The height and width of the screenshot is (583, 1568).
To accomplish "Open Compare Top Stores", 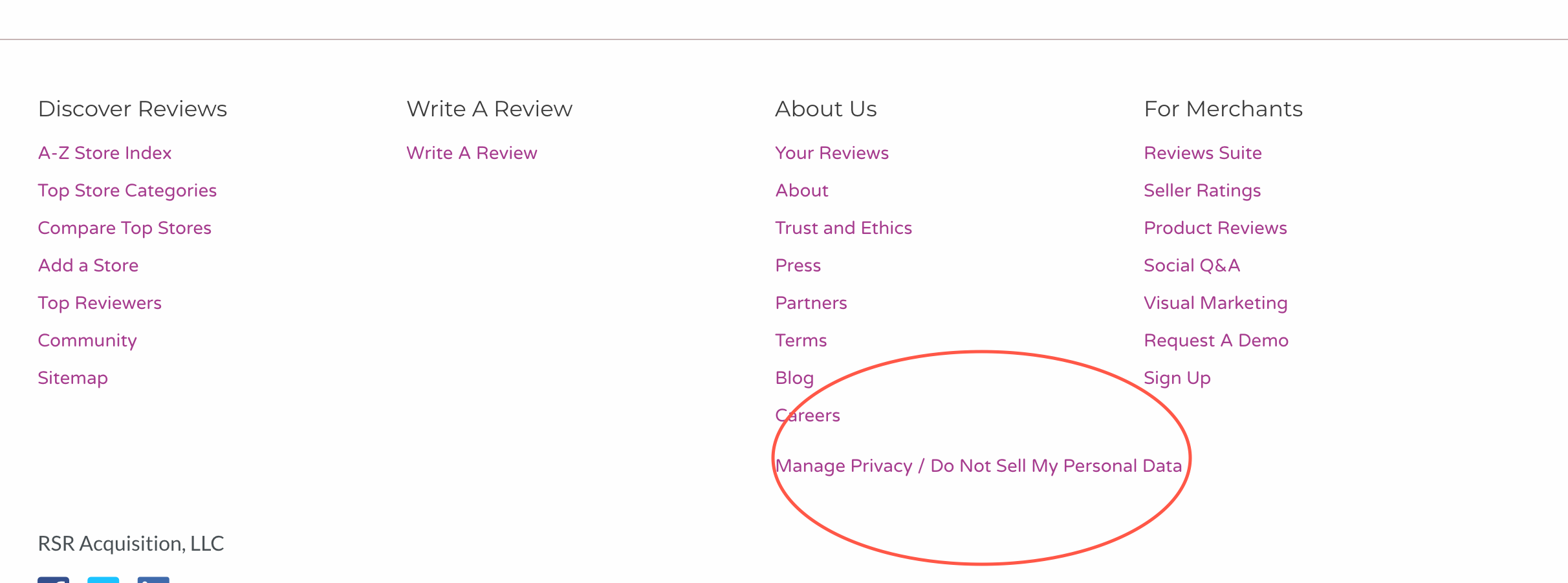I will tap(125, 228).
